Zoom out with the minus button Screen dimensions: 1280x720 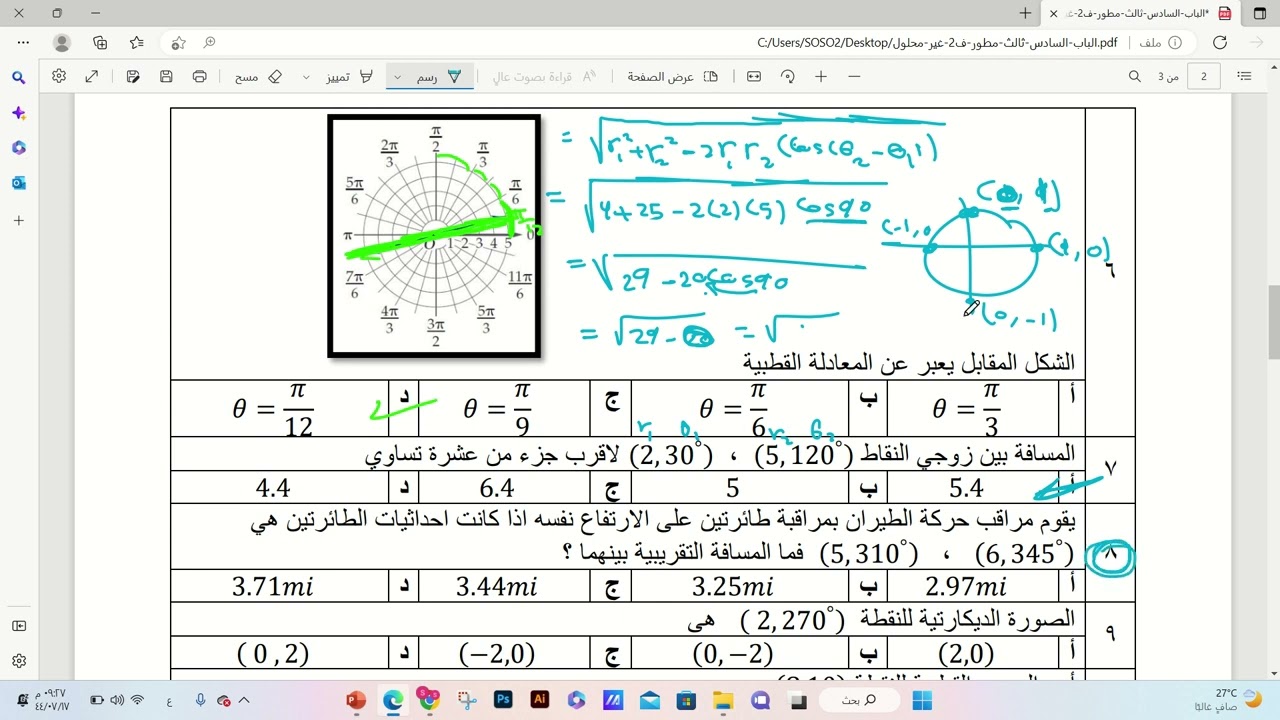(854, 76)
